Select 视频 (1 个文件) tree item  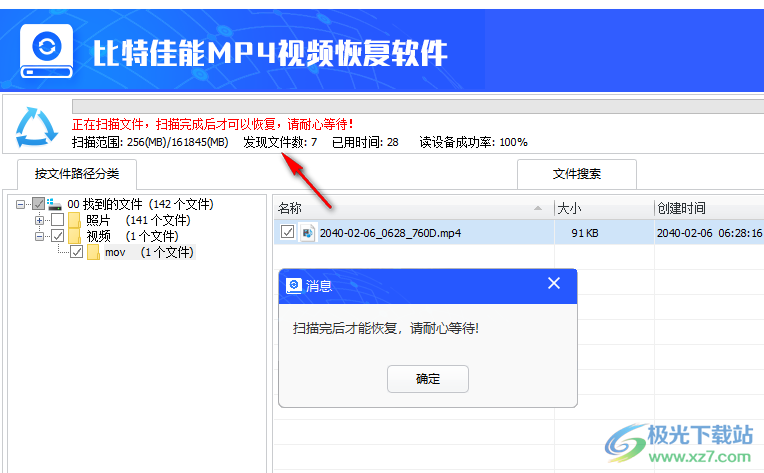pyautogui.click(x=132, y=236)
